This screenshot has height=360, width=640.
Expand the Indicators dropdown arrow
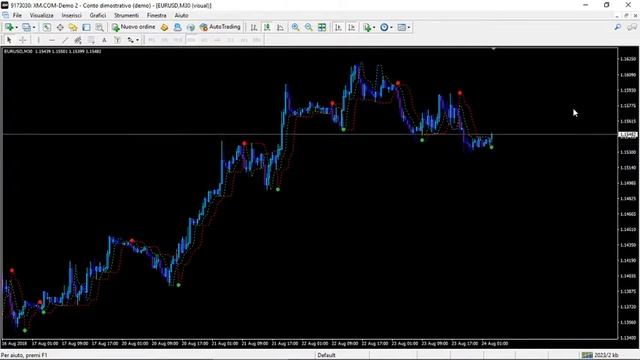tap(374, 27)
